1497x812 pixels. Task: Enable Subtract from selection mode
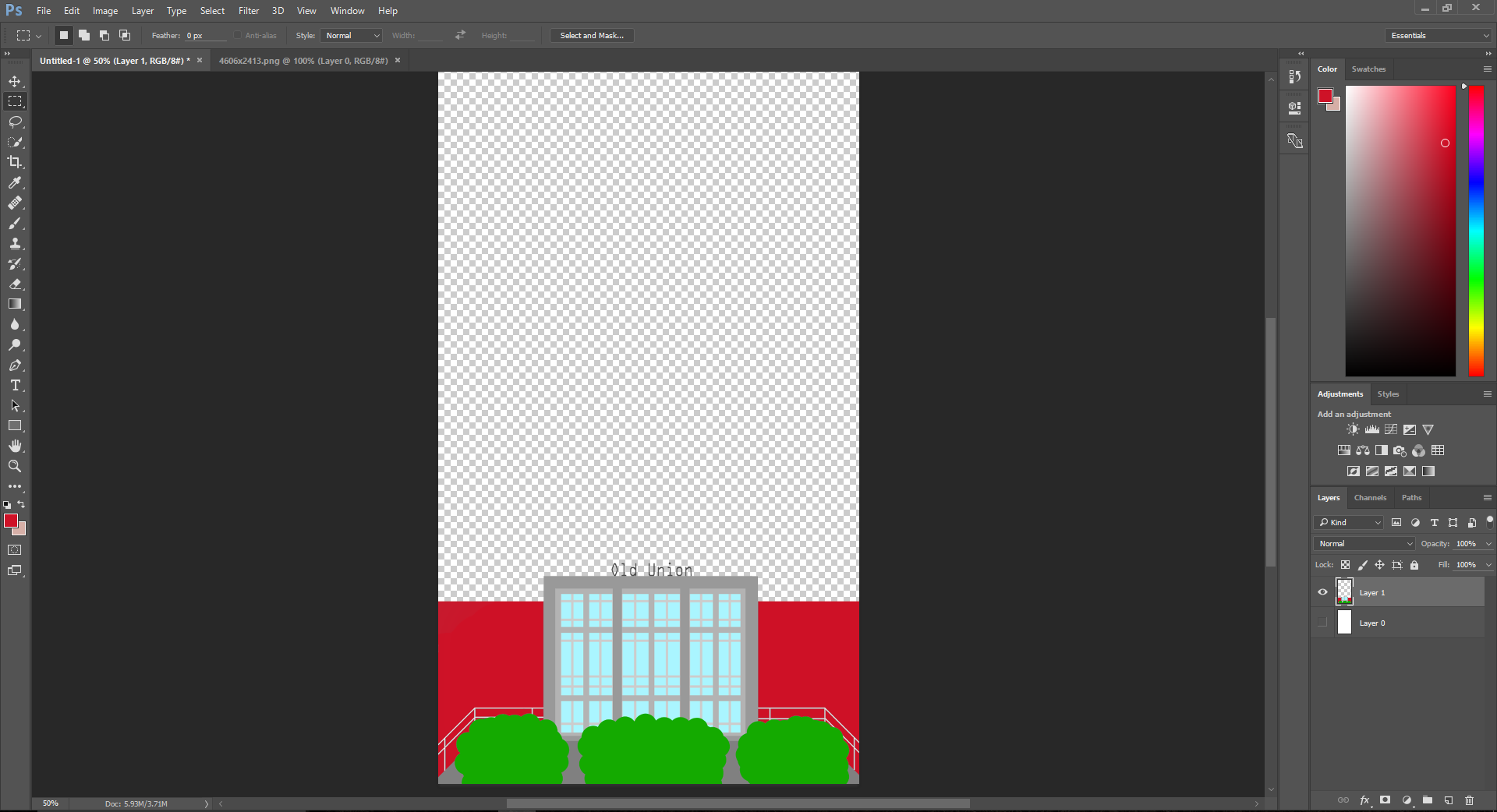pos(104,35)
